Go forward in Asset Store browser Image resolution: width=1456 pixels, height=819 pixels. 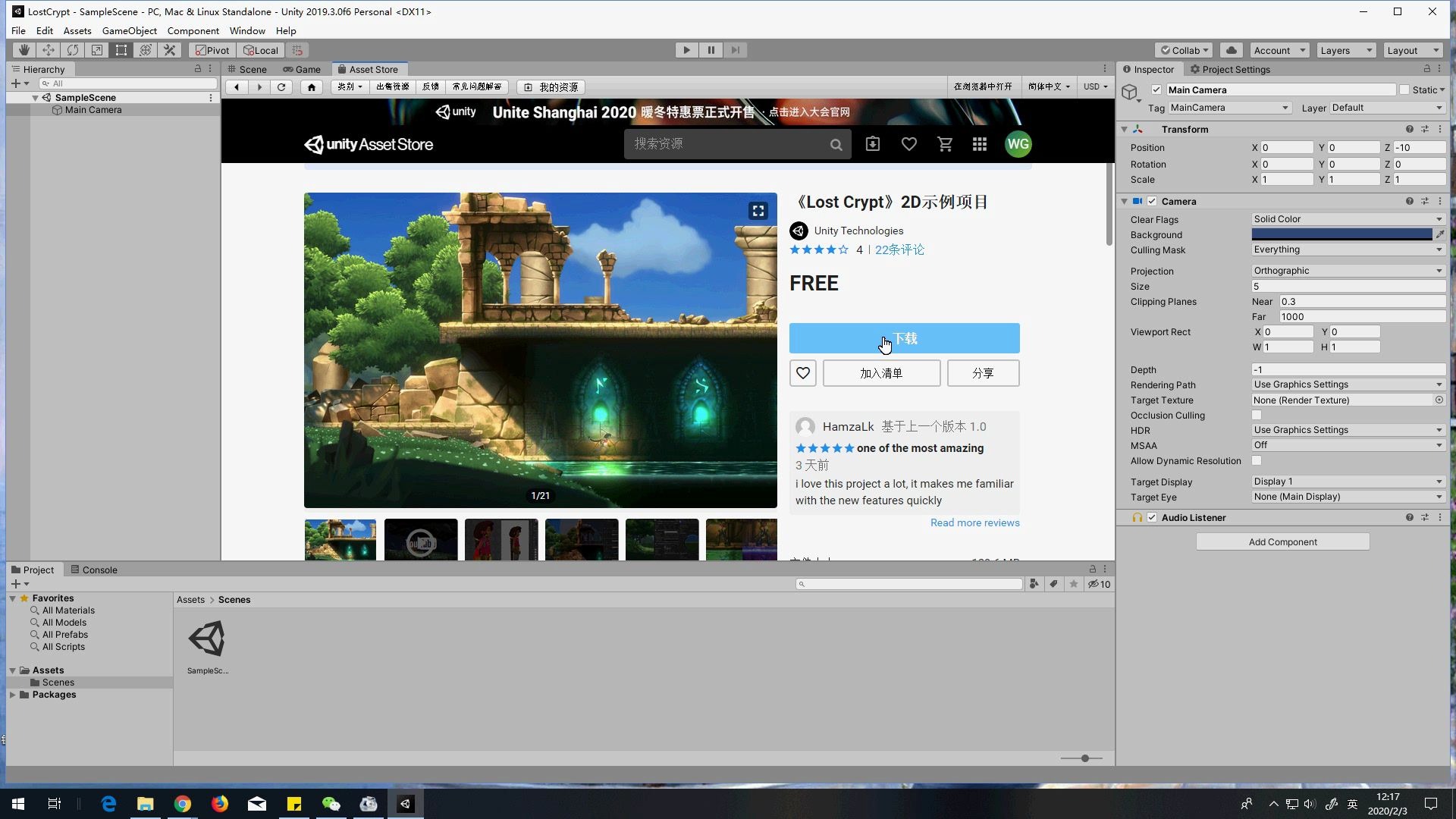tap(259, 87)
